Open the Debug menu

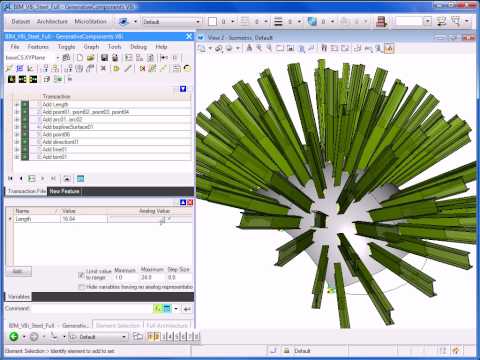(x=138, y=47)
